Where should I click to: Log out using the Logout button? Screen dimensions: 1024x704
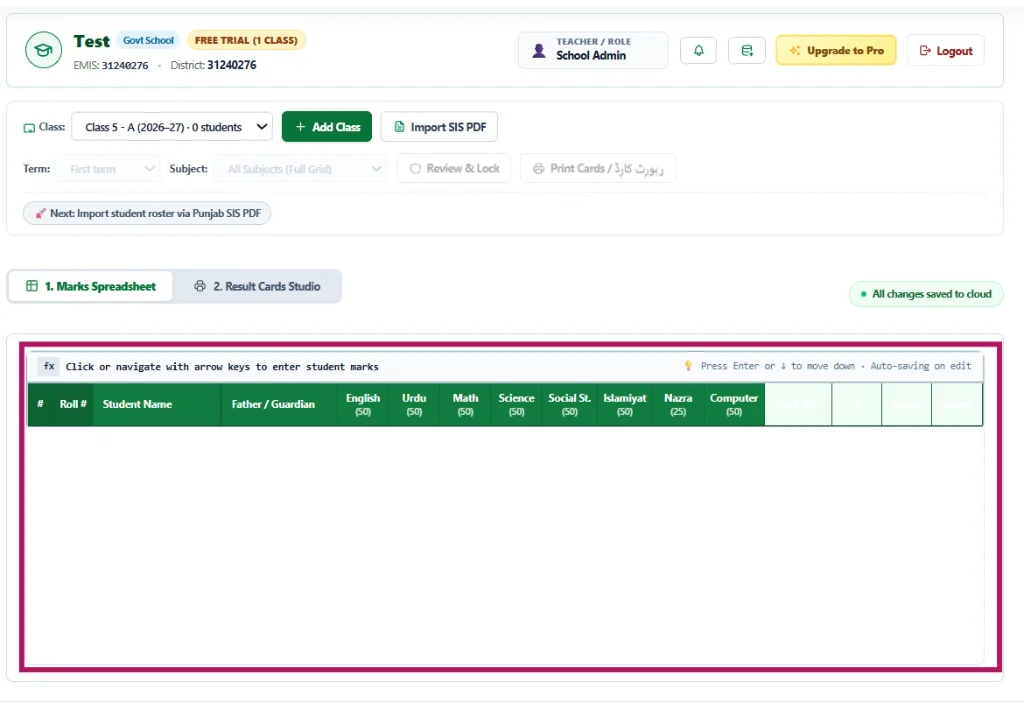pos(946,50)
